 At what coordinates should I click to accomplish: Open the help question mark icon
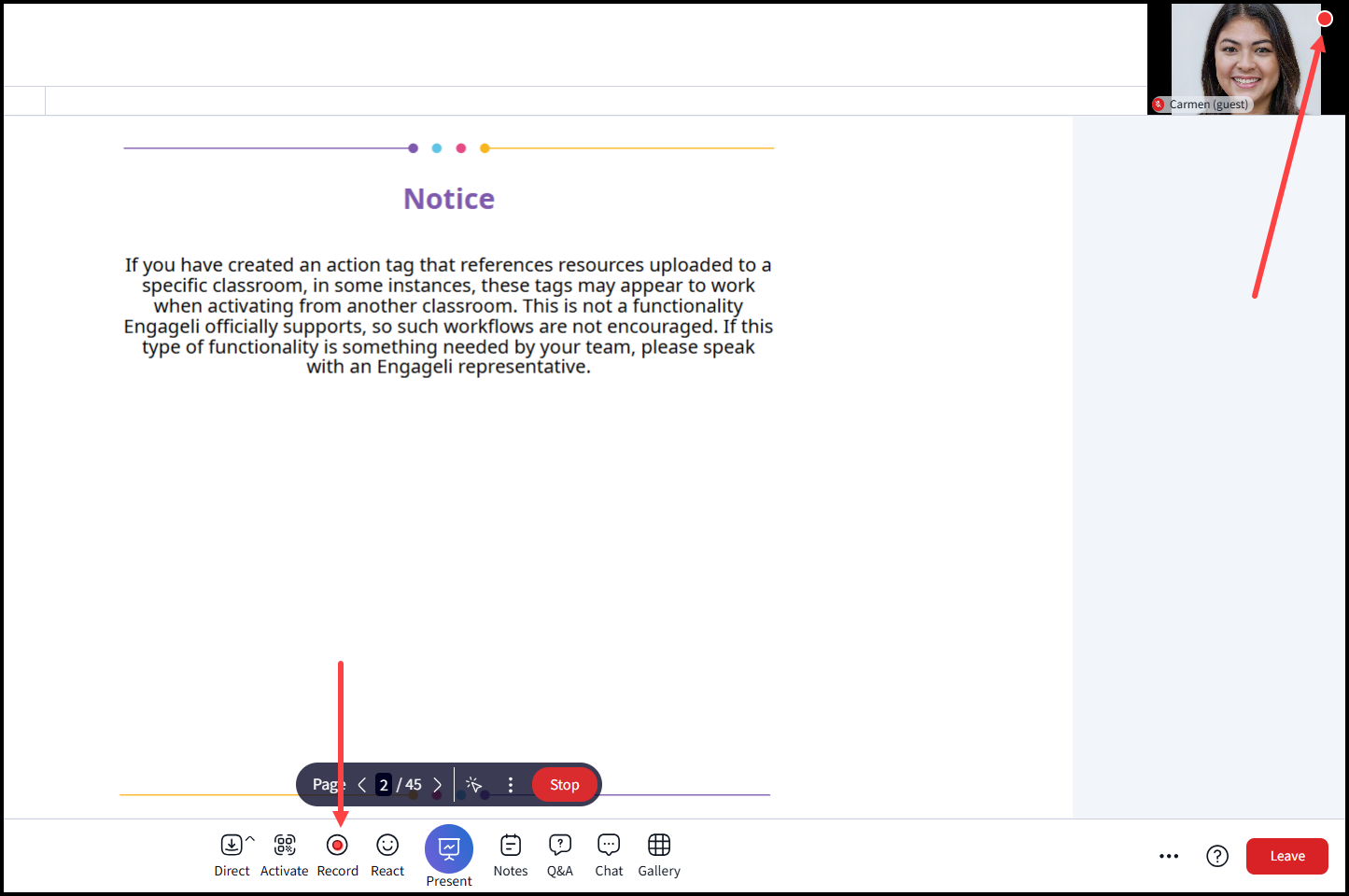pos(1217,856)
